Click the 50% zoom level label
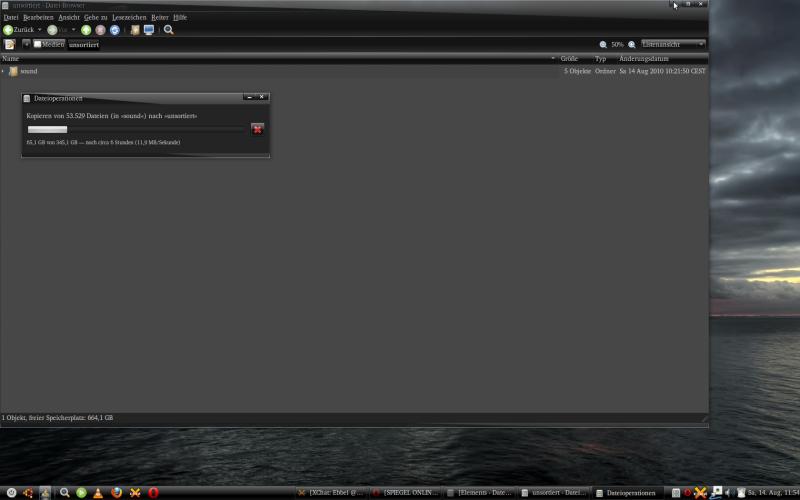 (617, 45)
